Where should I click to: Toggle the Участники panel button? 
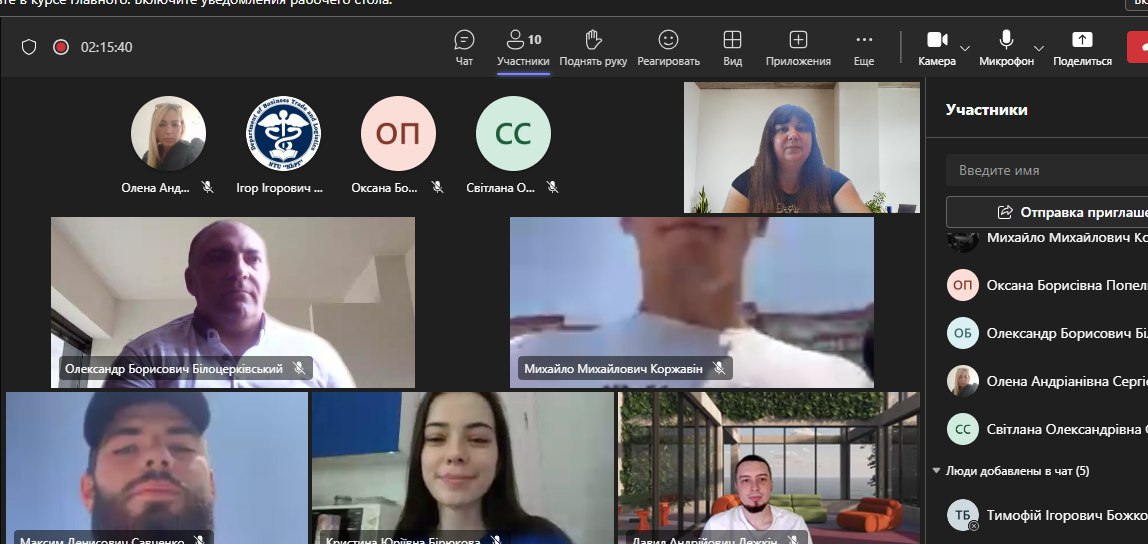(x=523, y=48)
